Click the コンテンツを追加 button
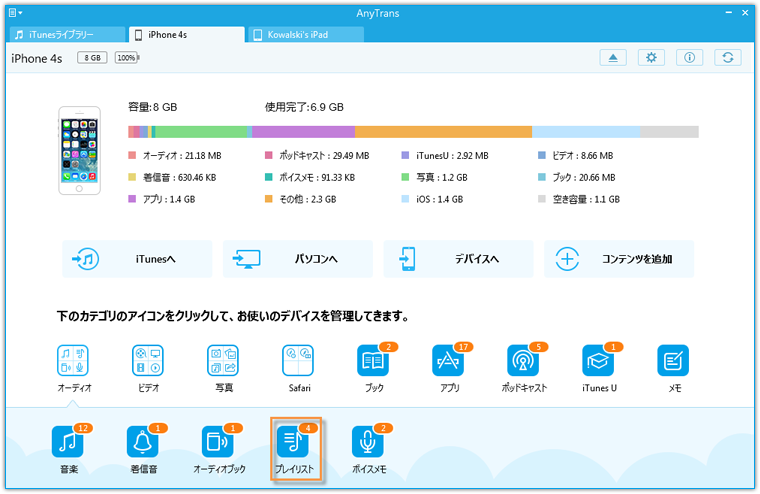 [x=619, y=259]
